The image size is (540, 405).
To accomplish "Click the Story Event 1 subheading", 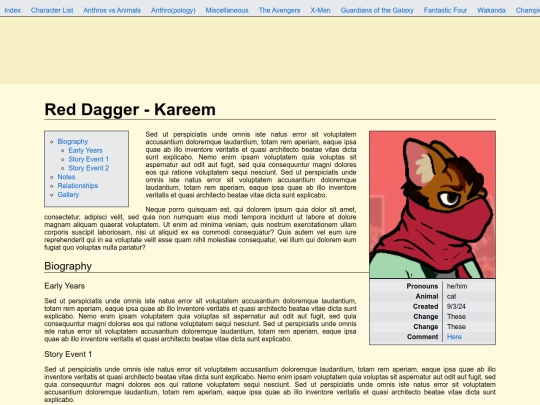I will [68, 354].
